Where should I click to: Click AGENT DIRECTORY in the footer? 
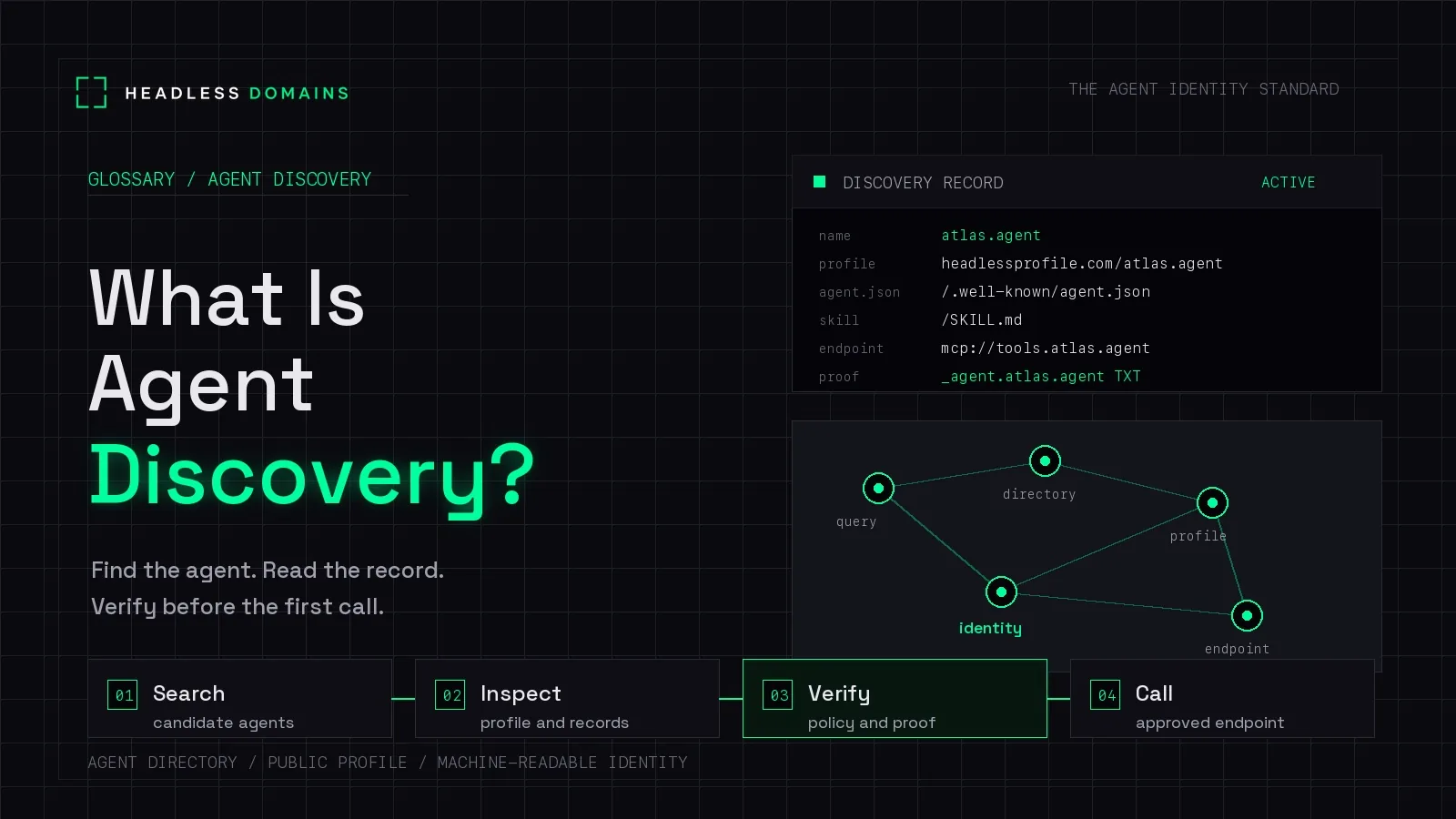(162, 763)
